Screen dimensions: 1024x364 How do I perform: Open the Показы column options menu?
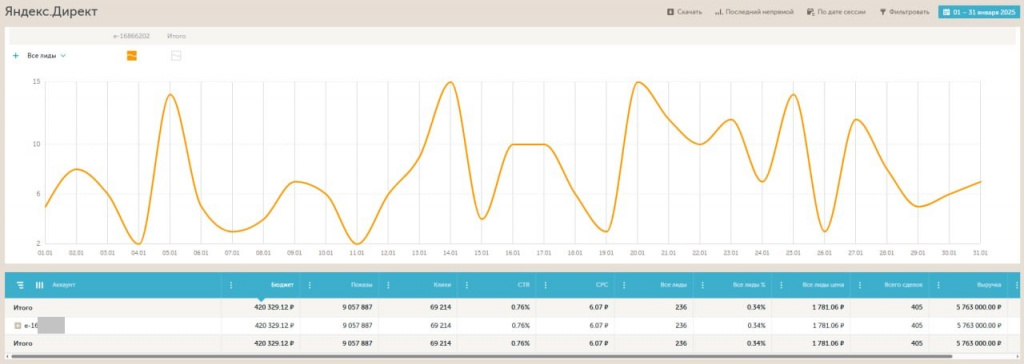pyautogui.click(x=310, y=285)
